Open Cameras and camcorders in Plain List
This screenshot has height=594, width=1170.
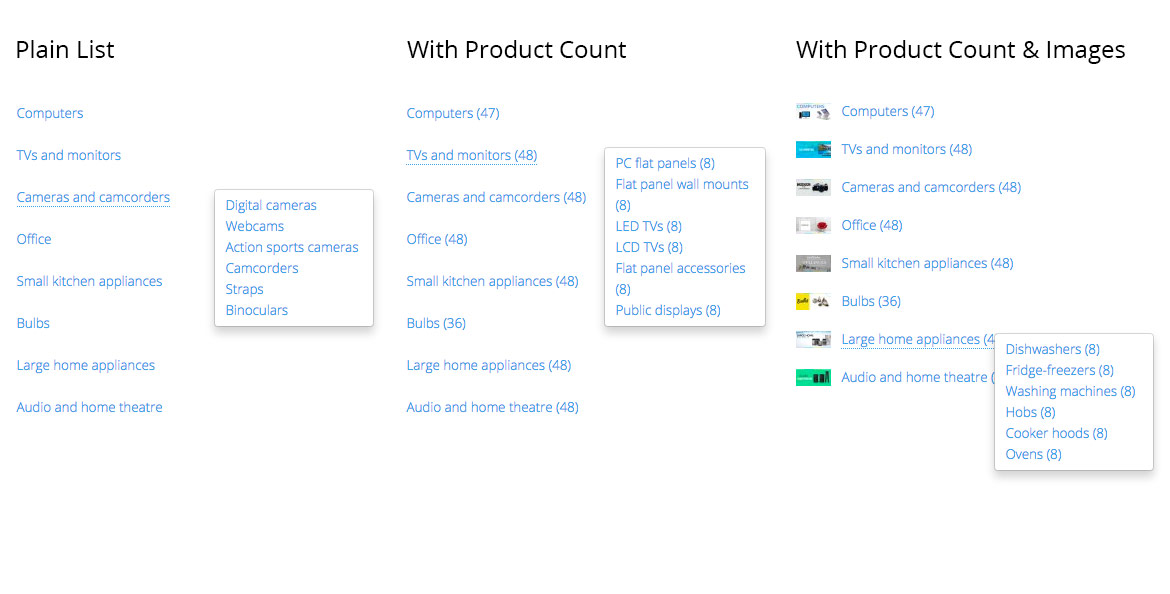pyautogui.click(x=93, y=198)
